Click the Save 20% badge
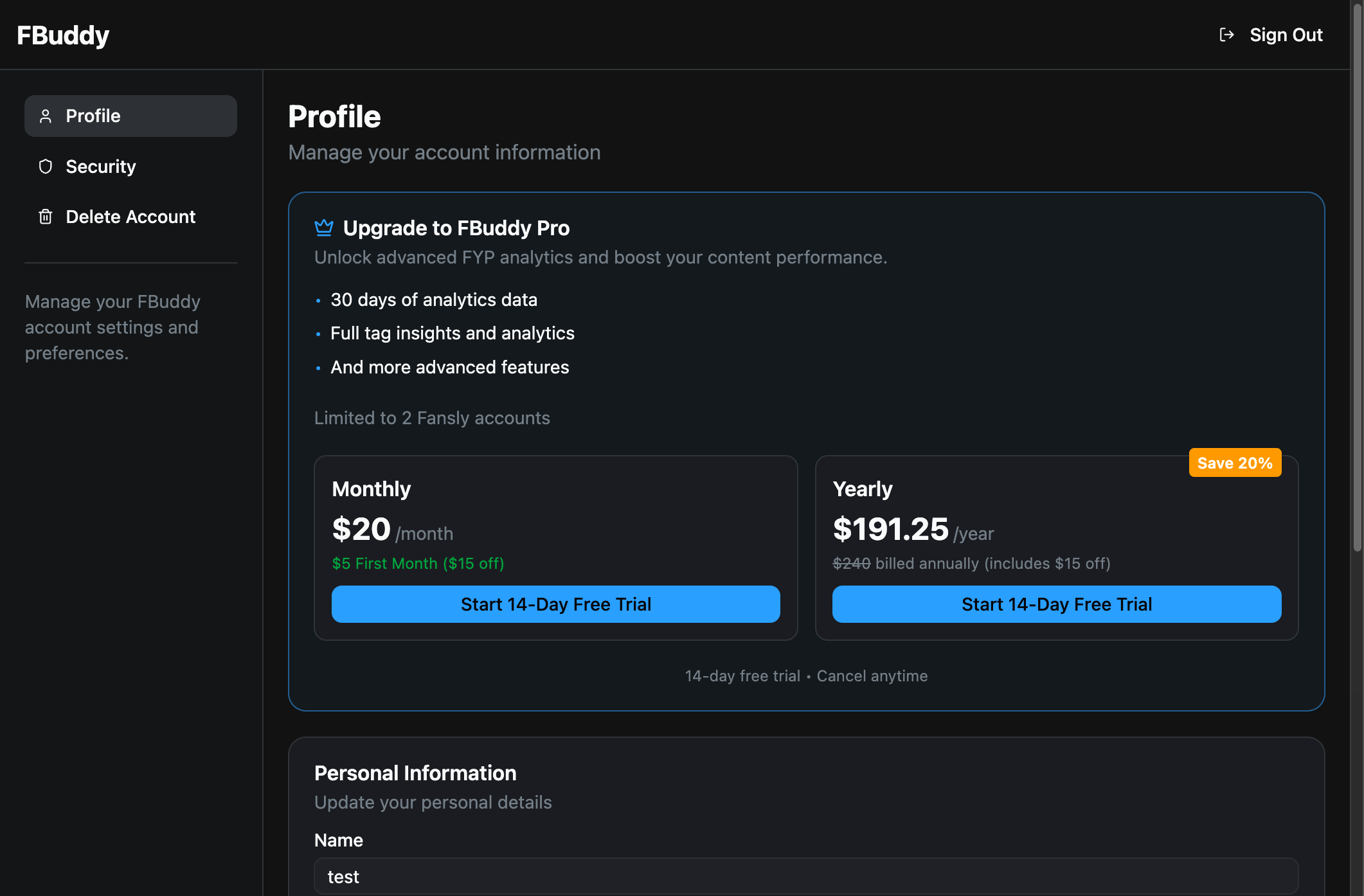1364x896 pixels. 1235,463
